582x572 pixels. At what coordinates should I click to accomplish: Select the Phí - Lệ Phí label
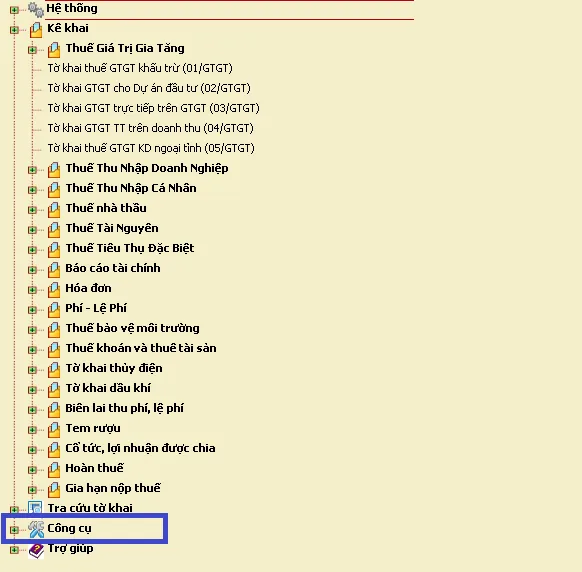tap(96, 308)
